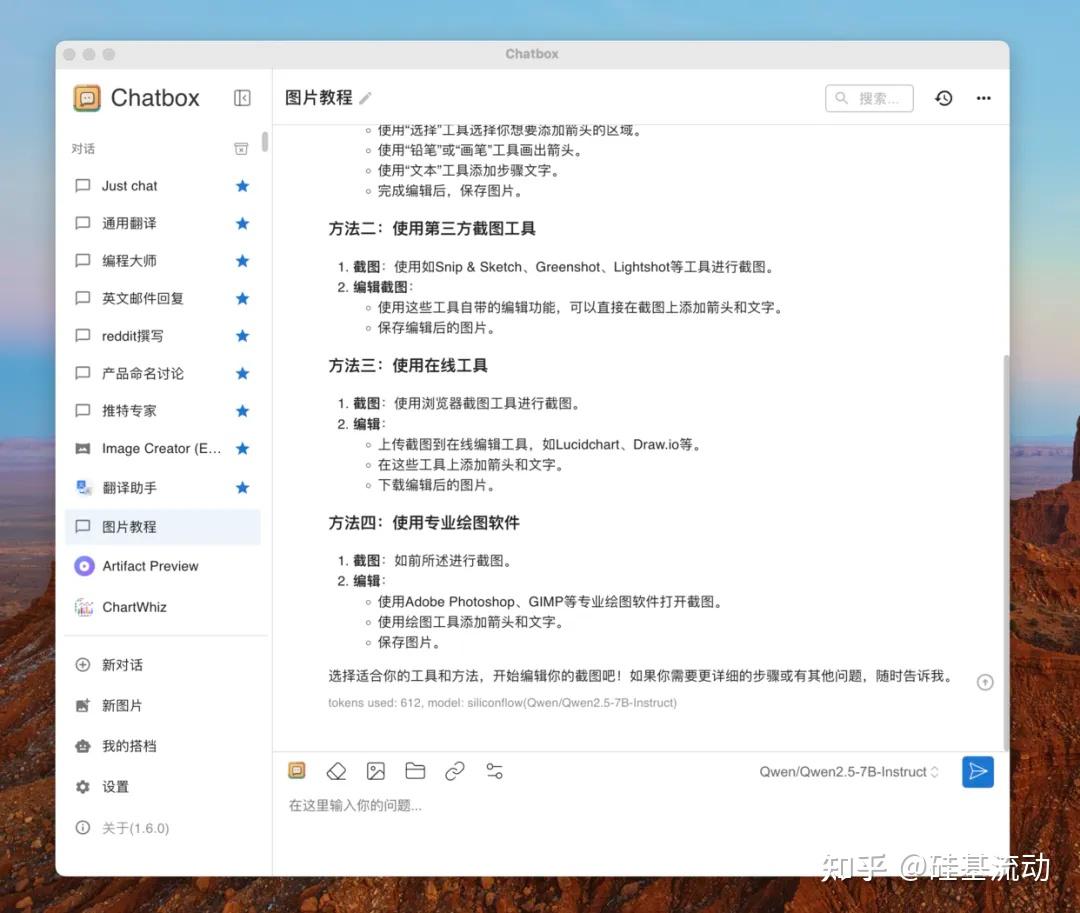Click the message input field to type
This screenshot has height=913, width=1080.
[500, 805]
